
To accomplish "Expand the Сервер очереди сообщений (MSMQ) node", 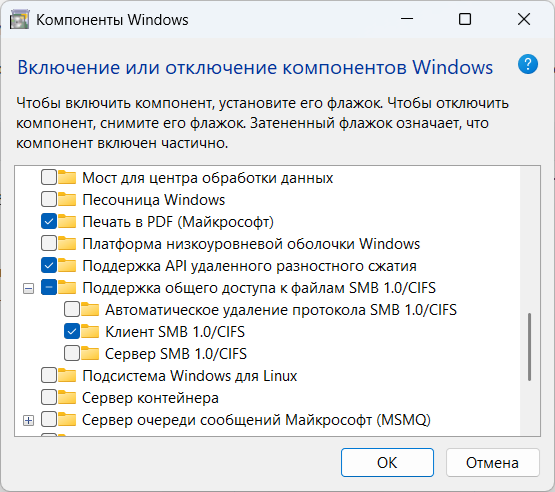I will coord(29,421).
